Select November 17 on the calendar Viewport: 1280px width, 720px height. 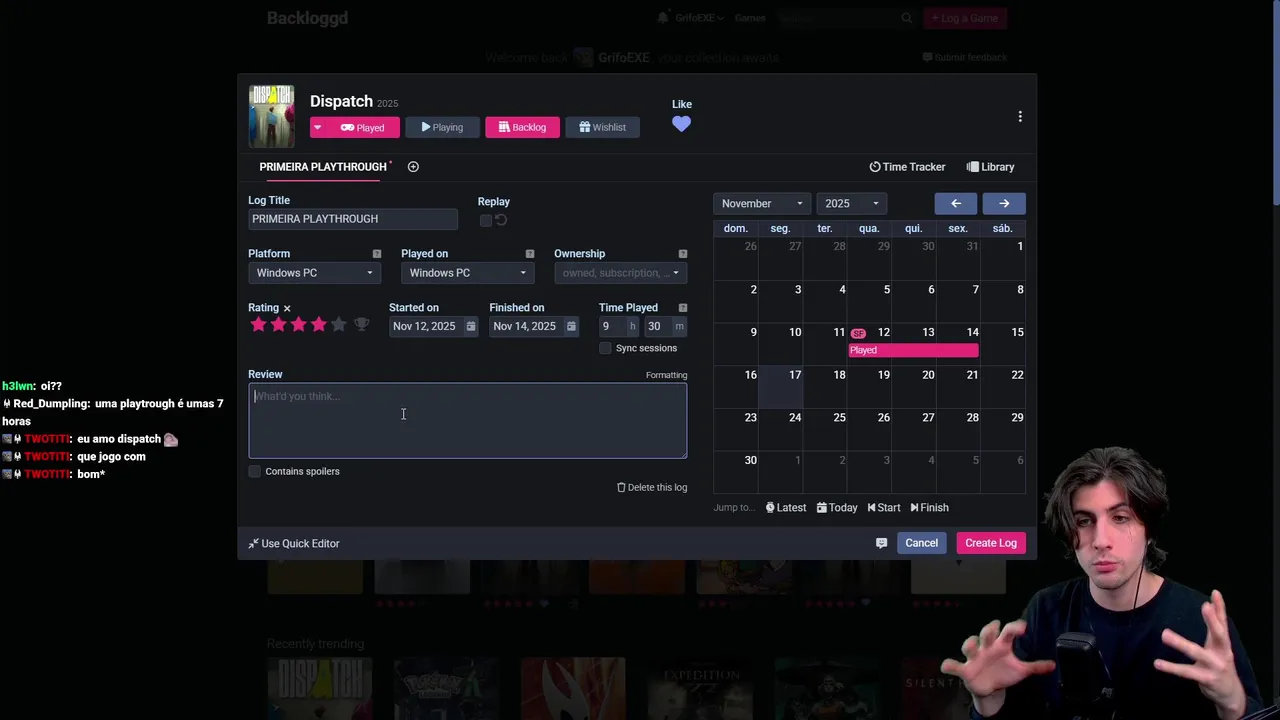[x=780, y=388]
